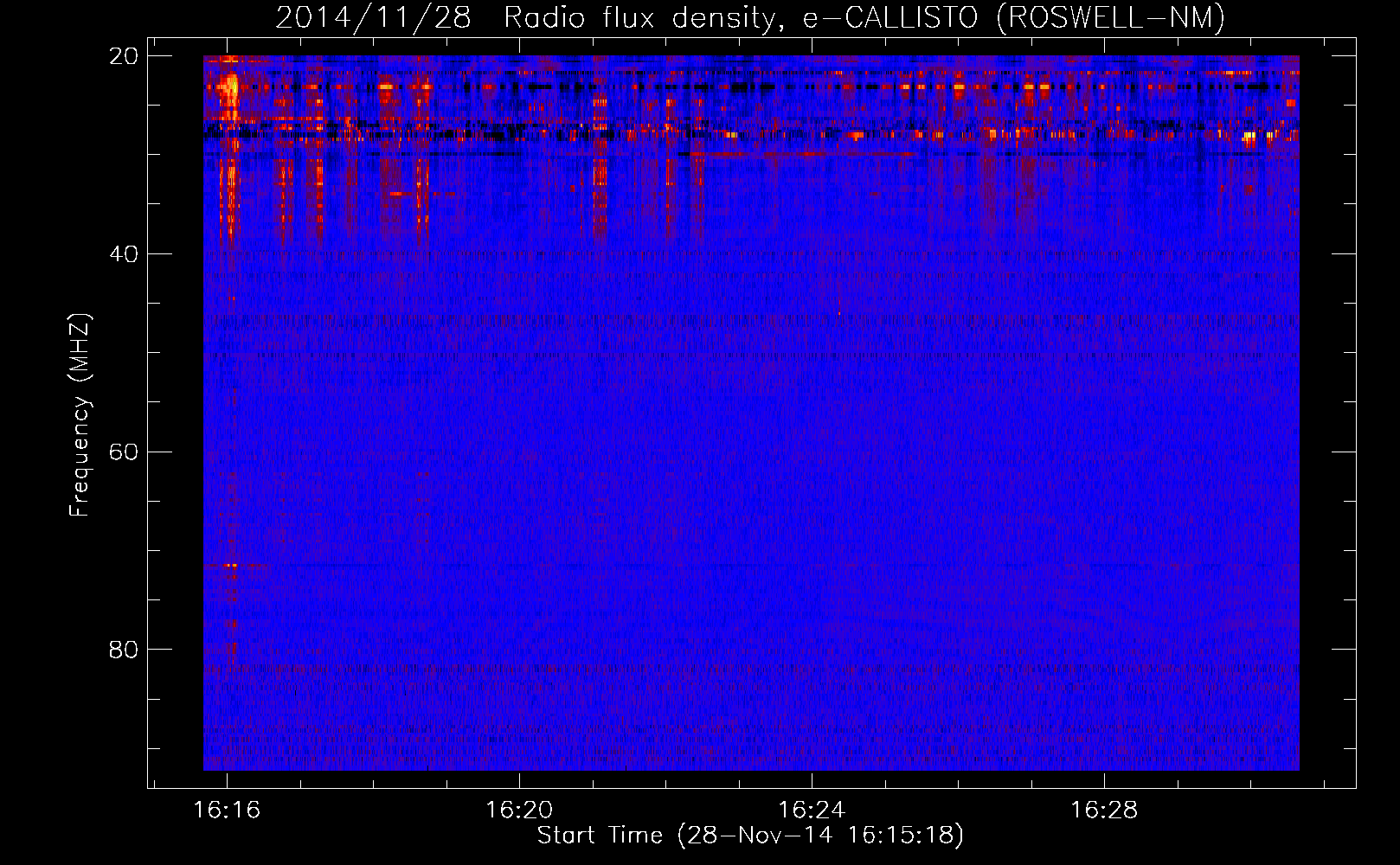Click the 16:28 time tick label
1400x865 pixels.
(1104, 811)
